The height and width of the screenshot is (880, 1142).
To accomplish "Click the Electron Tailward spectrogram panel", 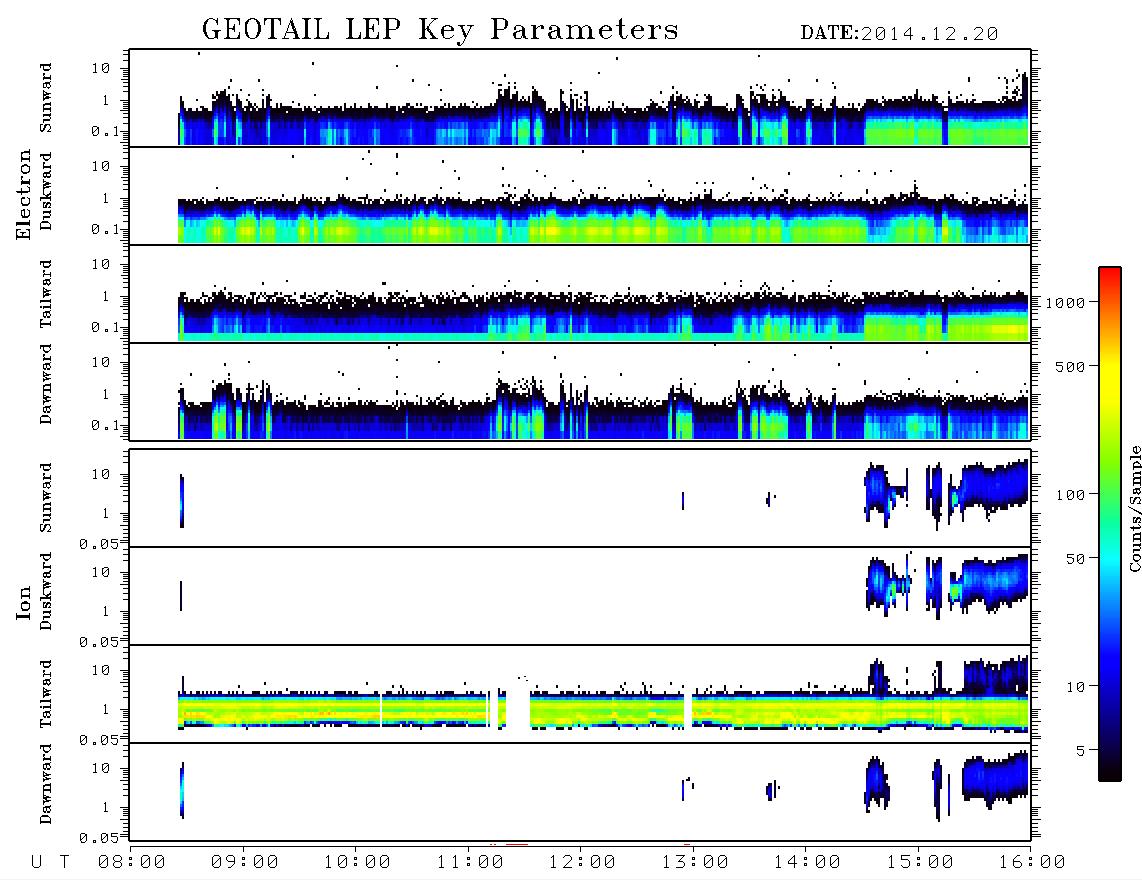I will click(580, 294).
